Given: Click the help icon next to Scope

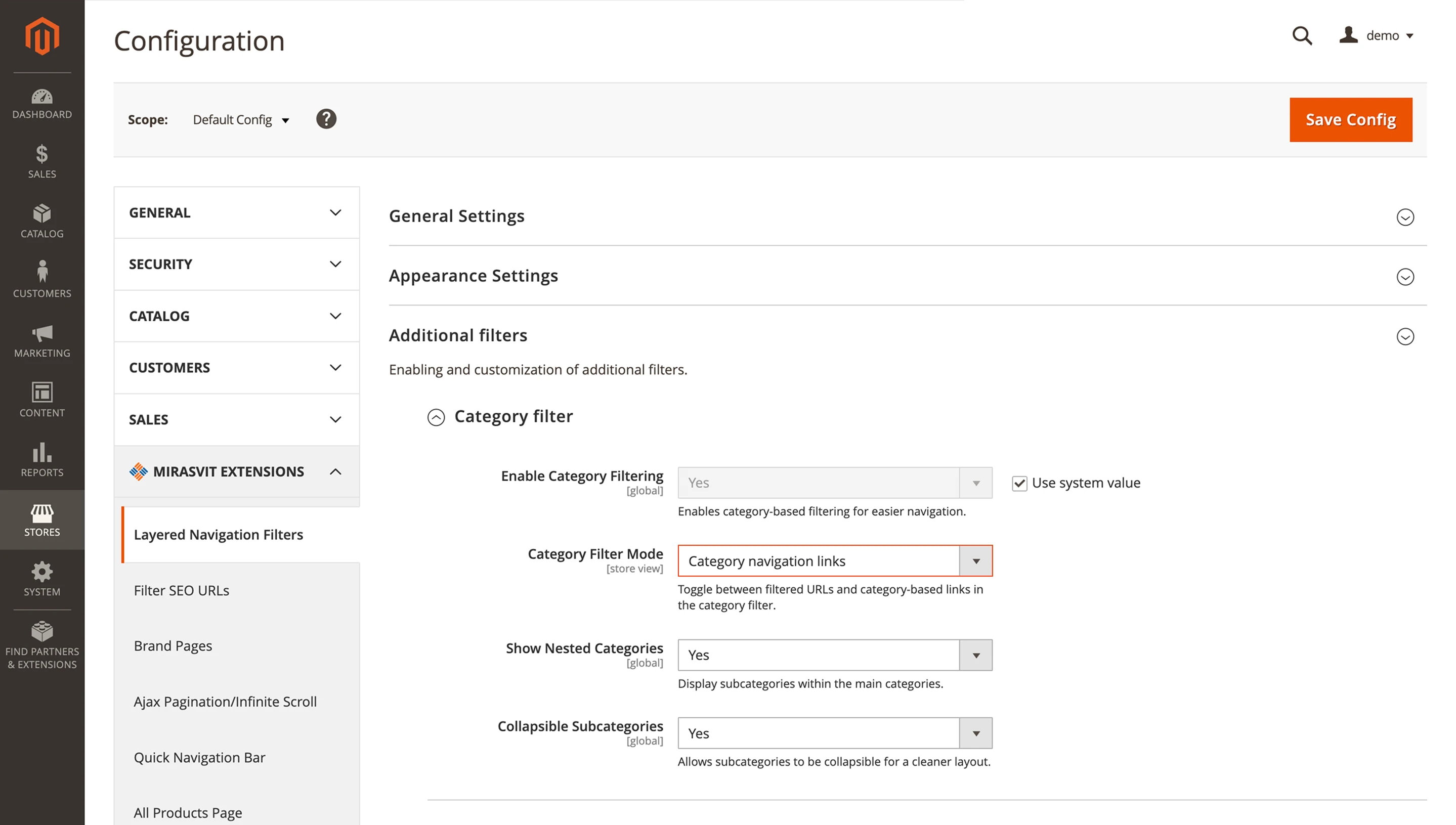Looking at the screenshot, I should click(326, 119).
